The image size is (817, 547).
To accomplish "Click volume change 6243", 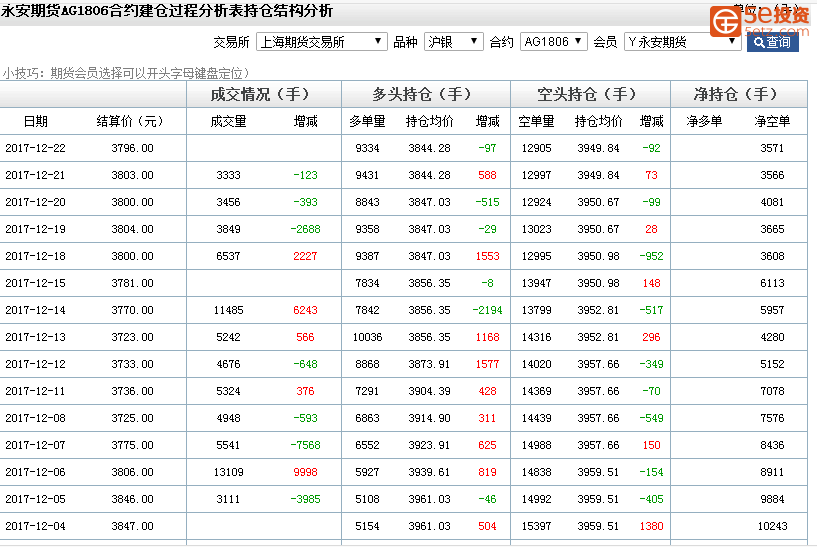I will tap(305, 310).
